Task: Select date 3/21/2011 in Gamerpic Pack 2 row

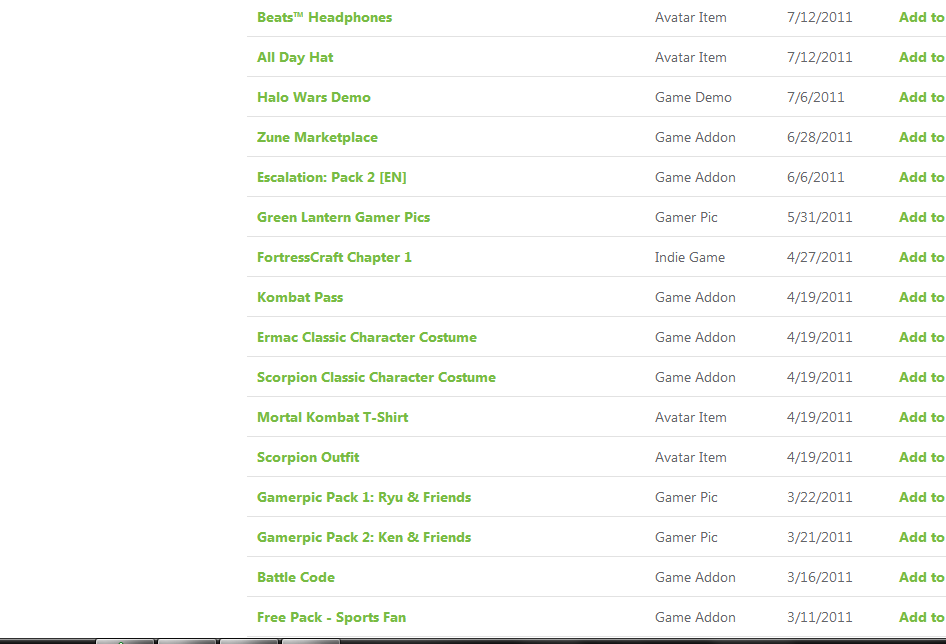Action: 820,537
